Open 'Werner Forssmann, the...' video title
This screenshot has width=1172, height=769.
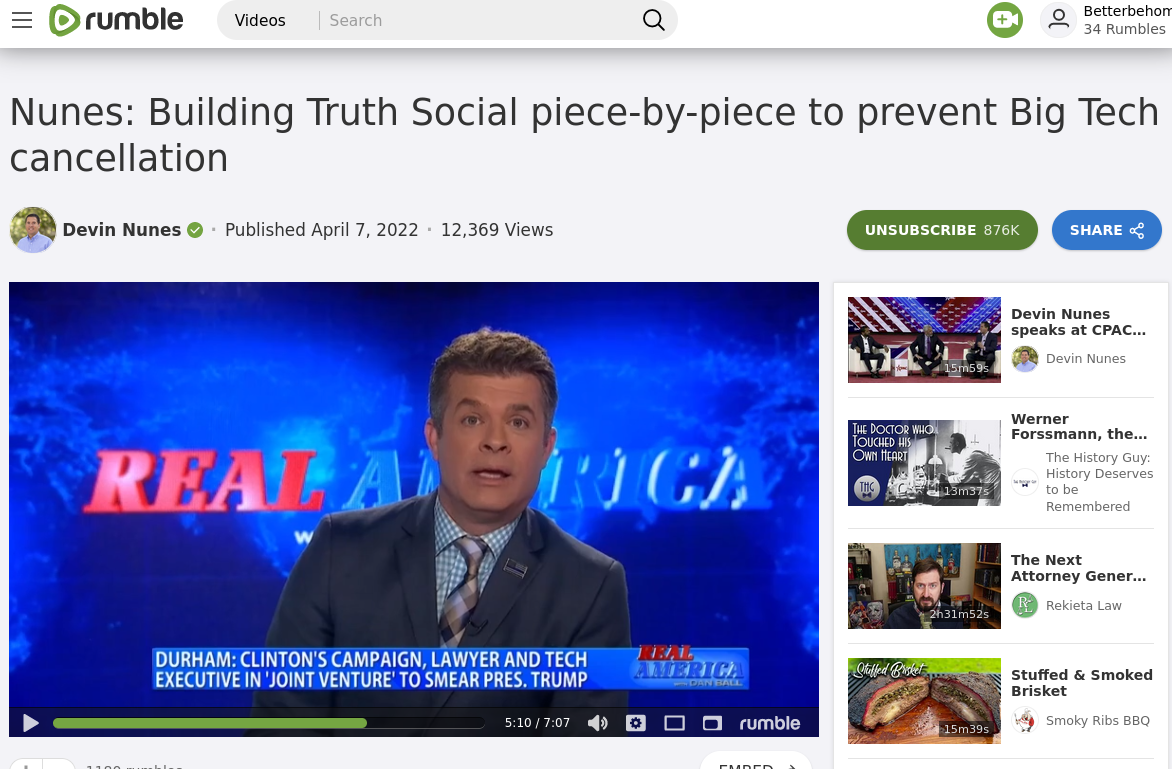click(x=1079, y=427)
